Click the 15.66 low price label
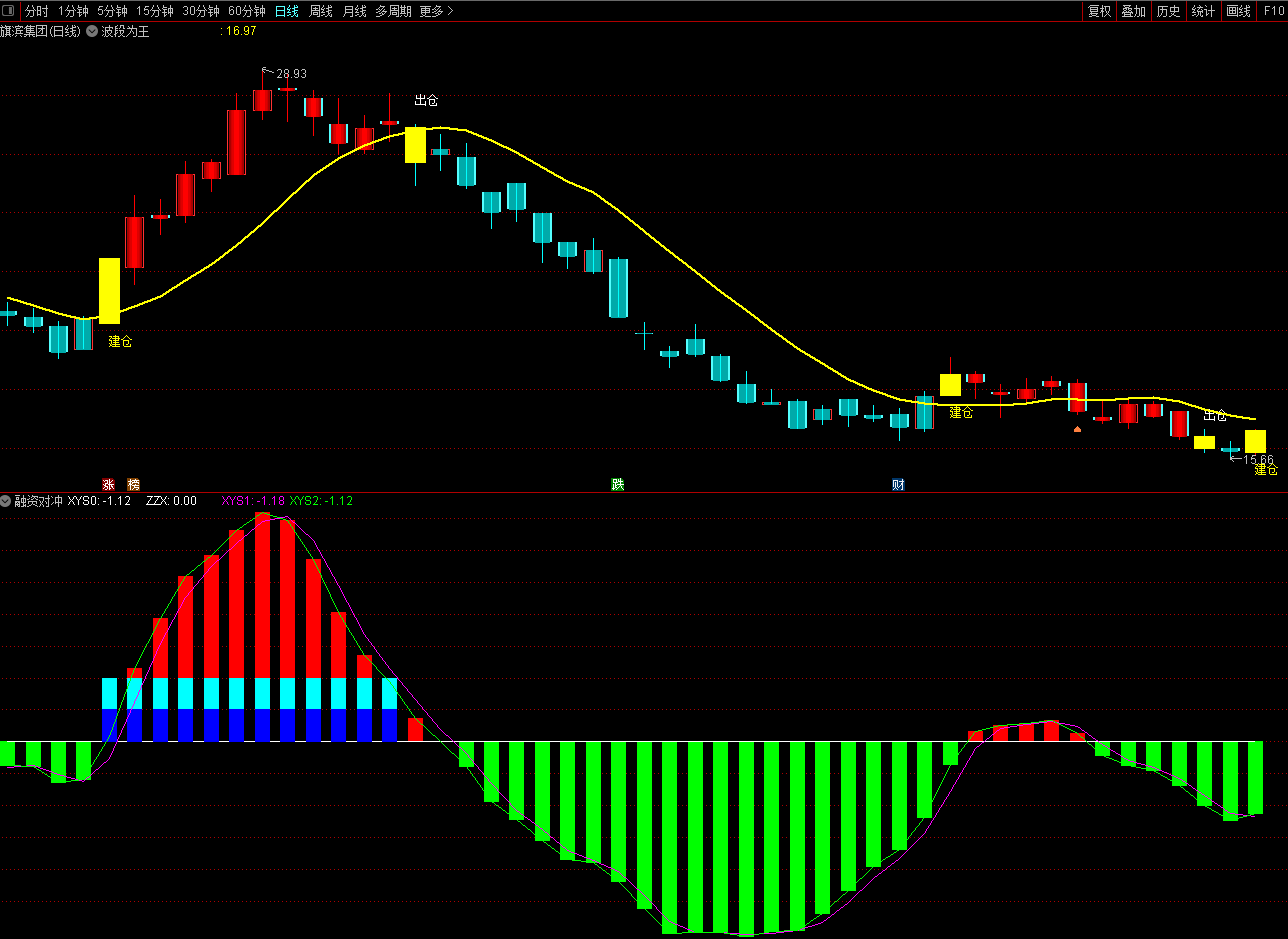The height and width of the screenshot is (939, 1288). 1258,460
